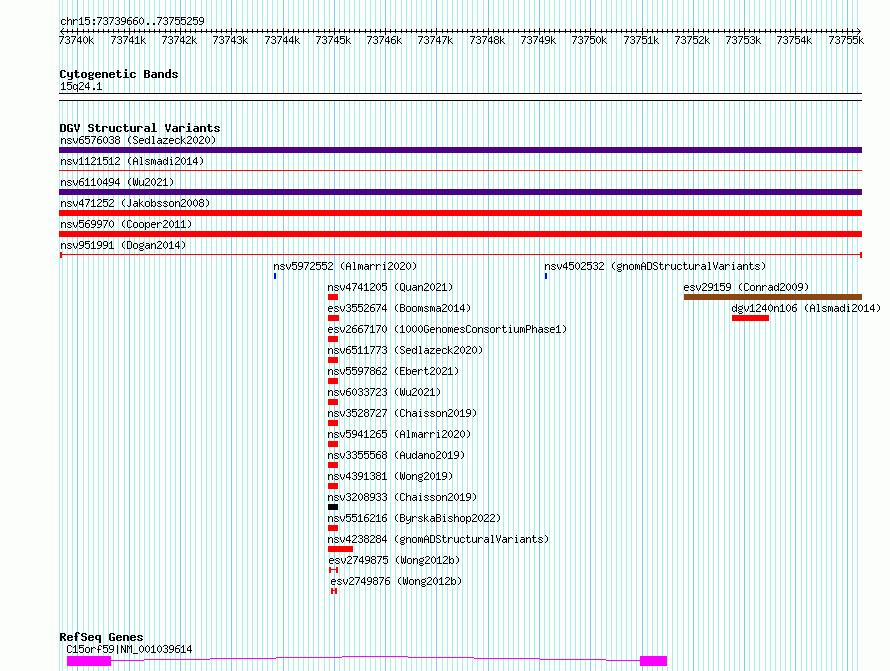Open esv2667170 (1000GenomesConsortiumPhase1) label

(x=447, y=329)
